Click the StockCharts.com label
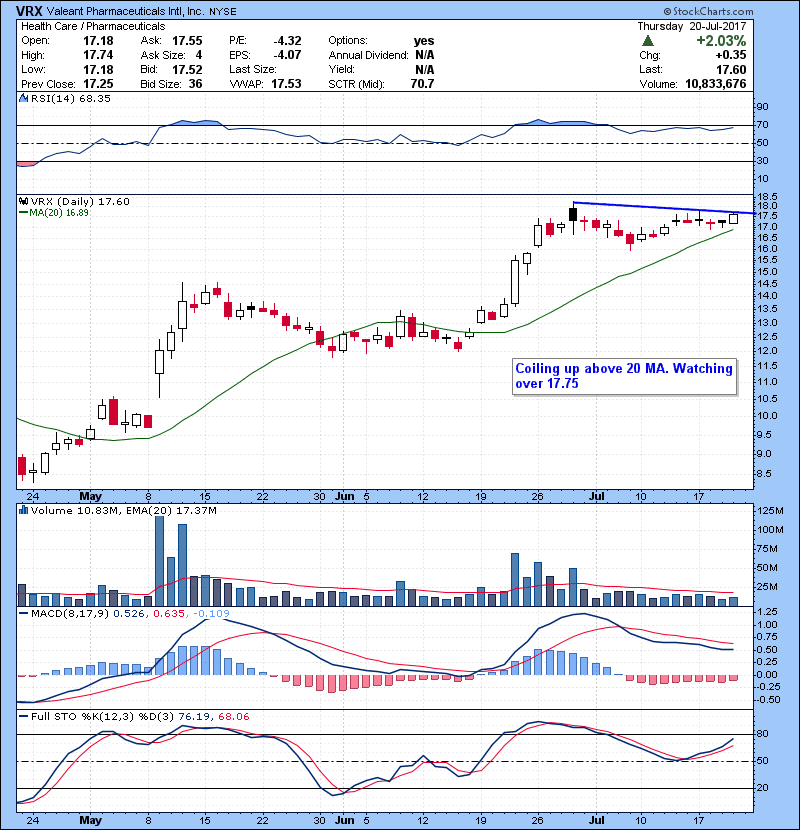Viewport: 800px width, 830px height. (x=708, y=11)
